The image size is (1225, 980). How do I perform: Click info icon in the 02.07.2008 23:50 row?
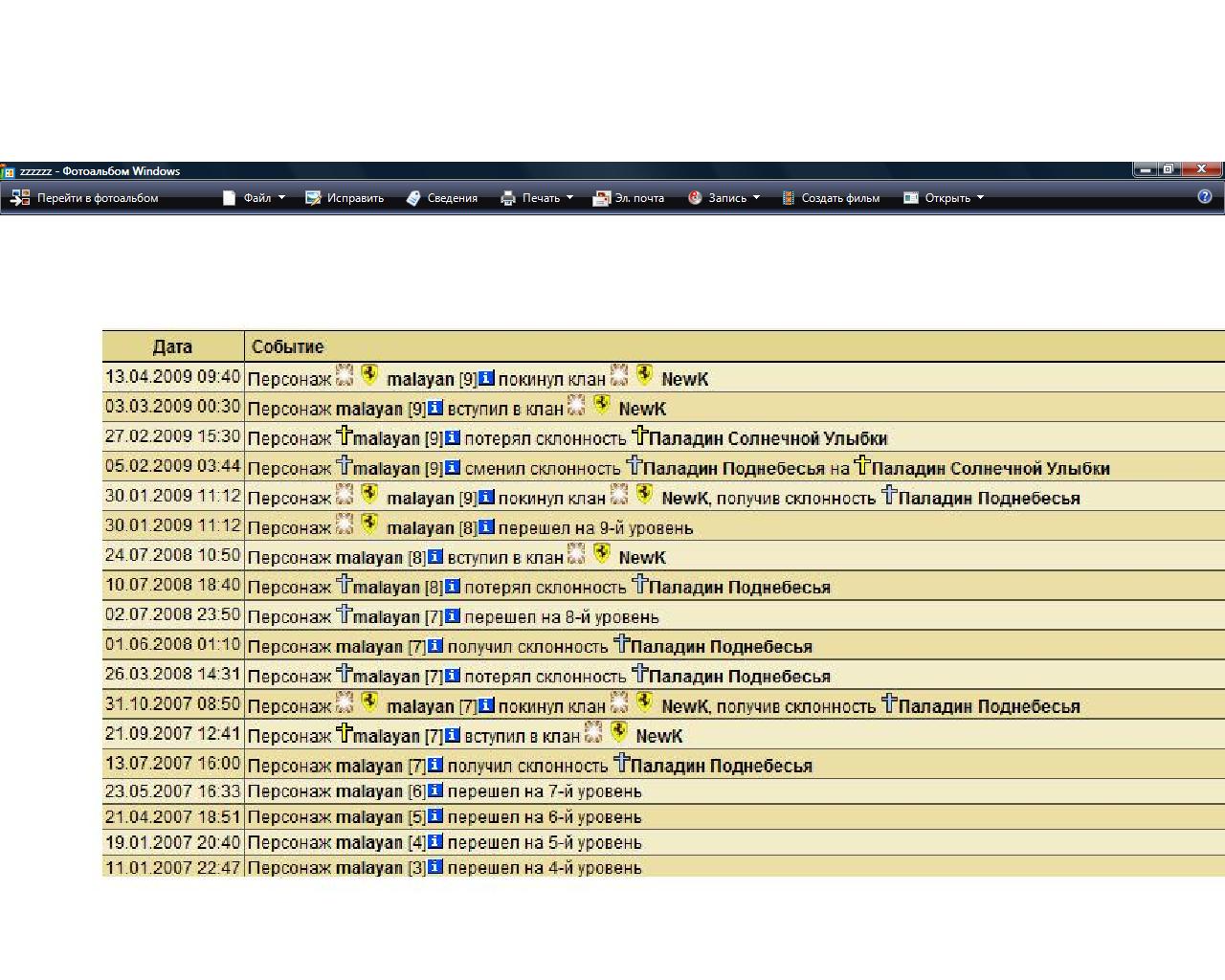[453, 615]
